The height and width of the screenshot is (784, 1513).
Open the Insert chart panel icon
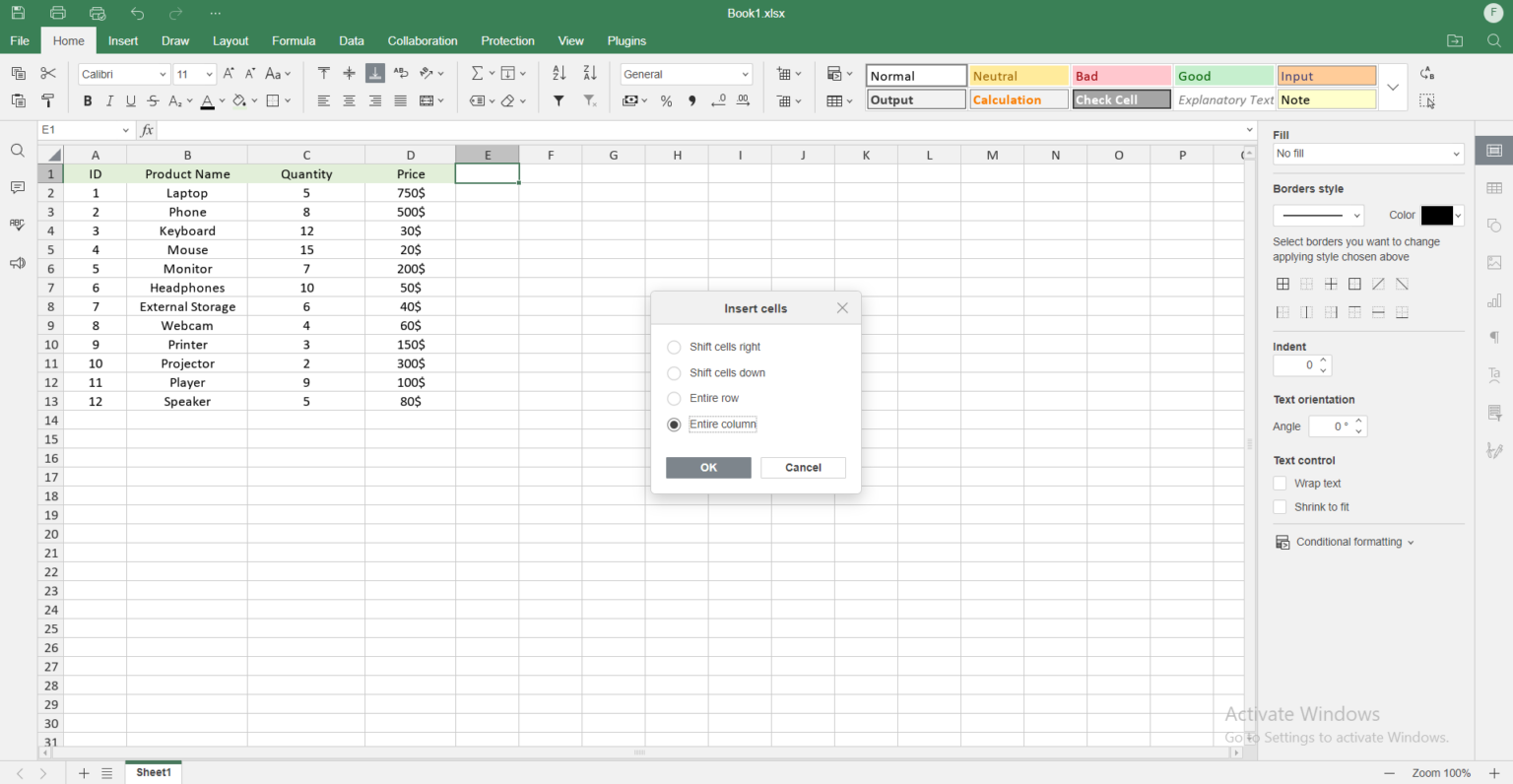click(x=1494, y=299)
